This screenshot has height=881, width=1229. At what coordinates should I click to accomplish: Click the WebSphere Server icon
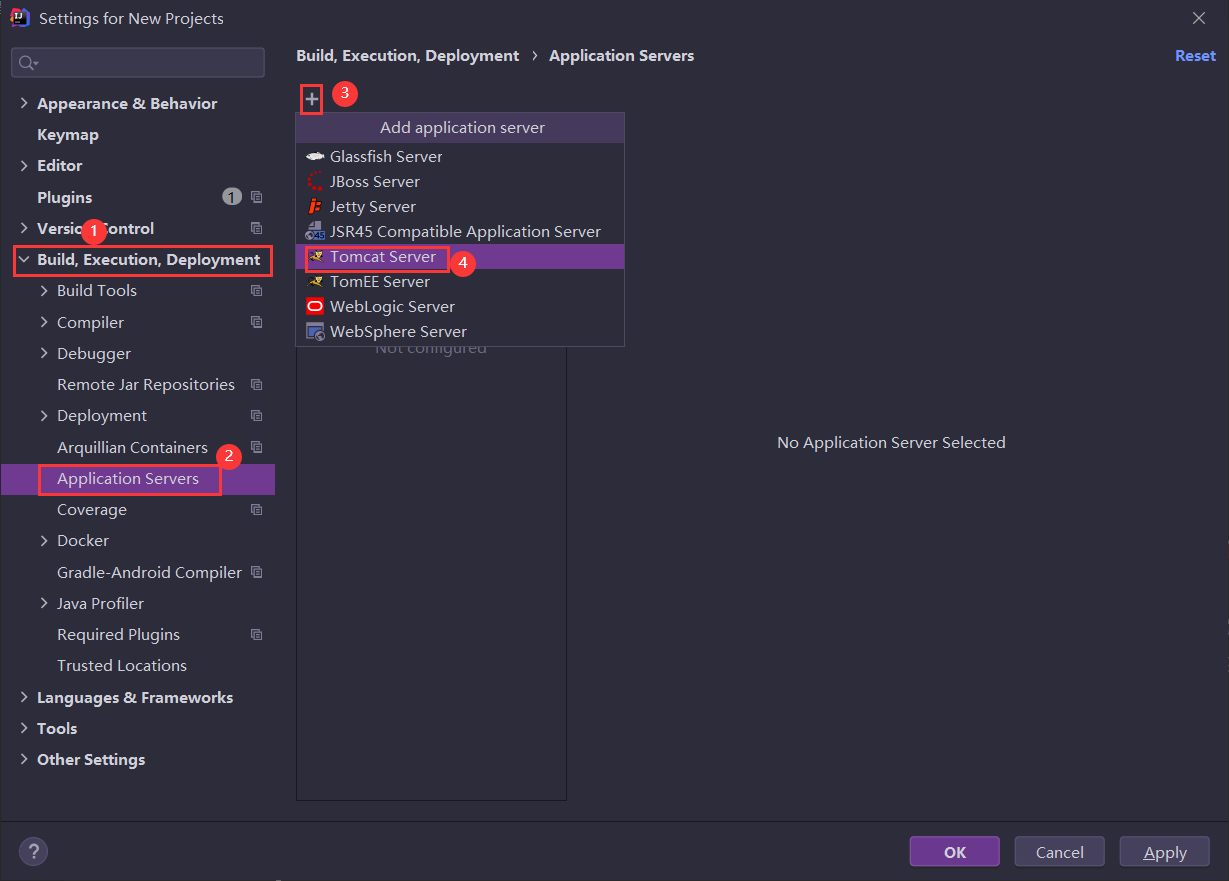pyautogui.click(x=315, y=332)
